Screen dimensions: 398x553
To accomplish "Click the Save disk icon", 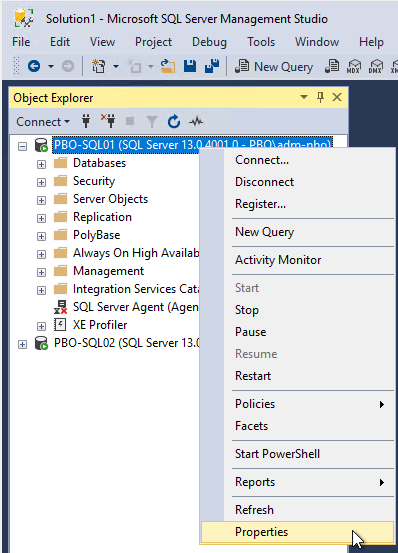I will coord(190,66).
